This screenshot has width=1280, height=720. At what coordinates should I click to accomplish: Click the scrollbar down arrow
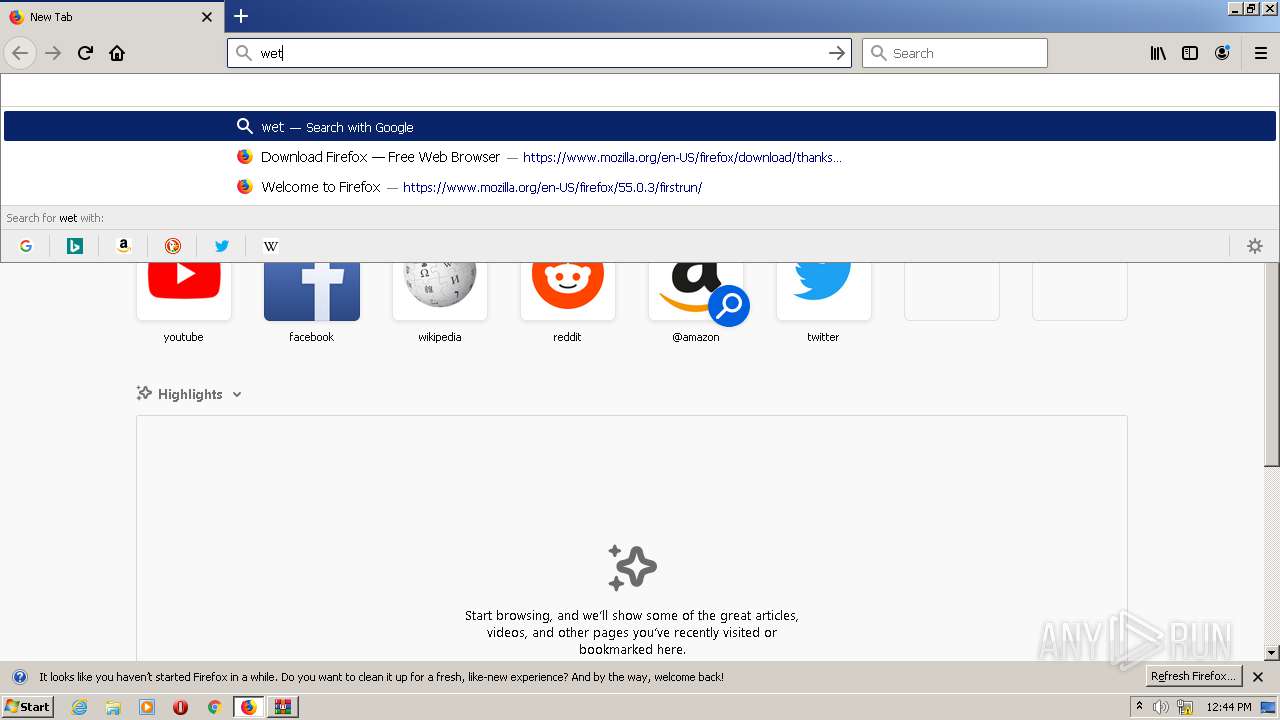click(x=1272, y=653)
